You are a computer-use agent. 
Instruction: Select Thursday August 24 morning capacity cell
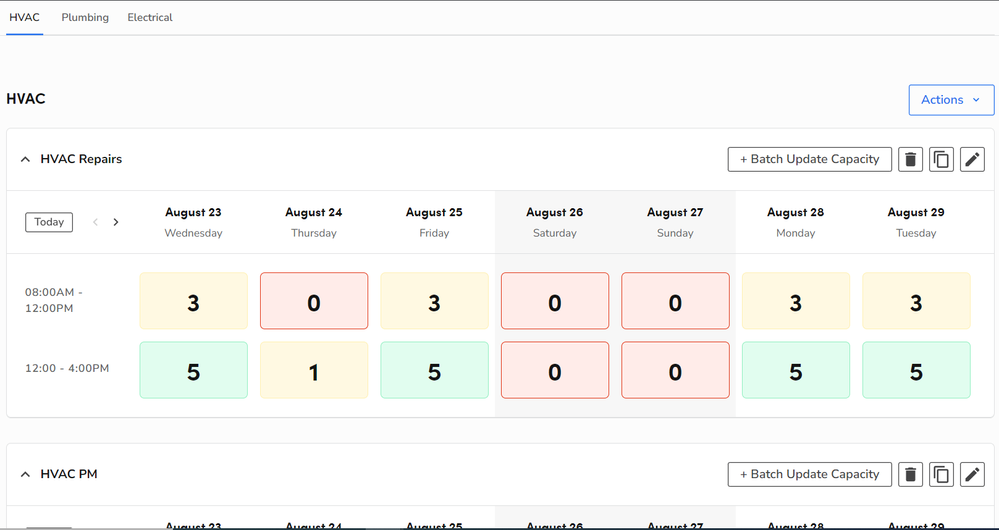point(314,301)
